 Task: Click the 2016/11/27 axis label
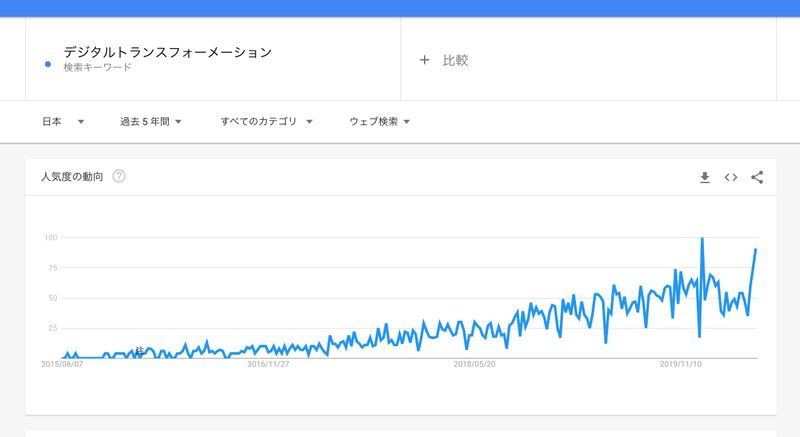[x=268, y=365]
